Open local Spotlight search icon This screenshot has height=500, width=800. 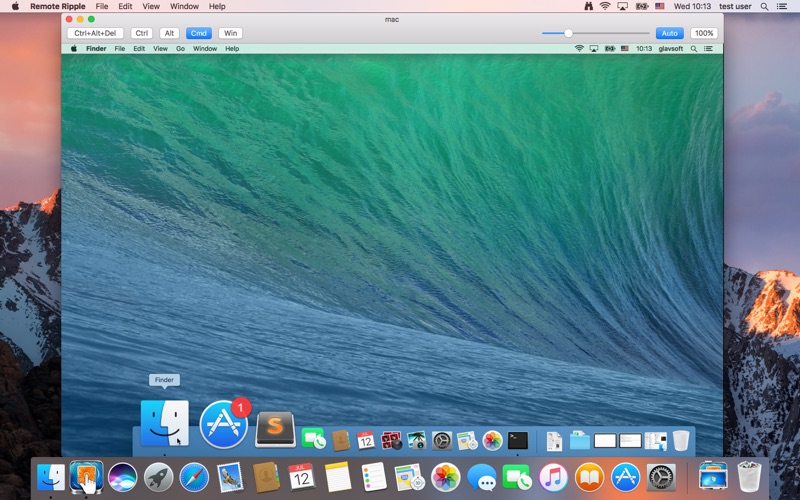pos(764,6)
